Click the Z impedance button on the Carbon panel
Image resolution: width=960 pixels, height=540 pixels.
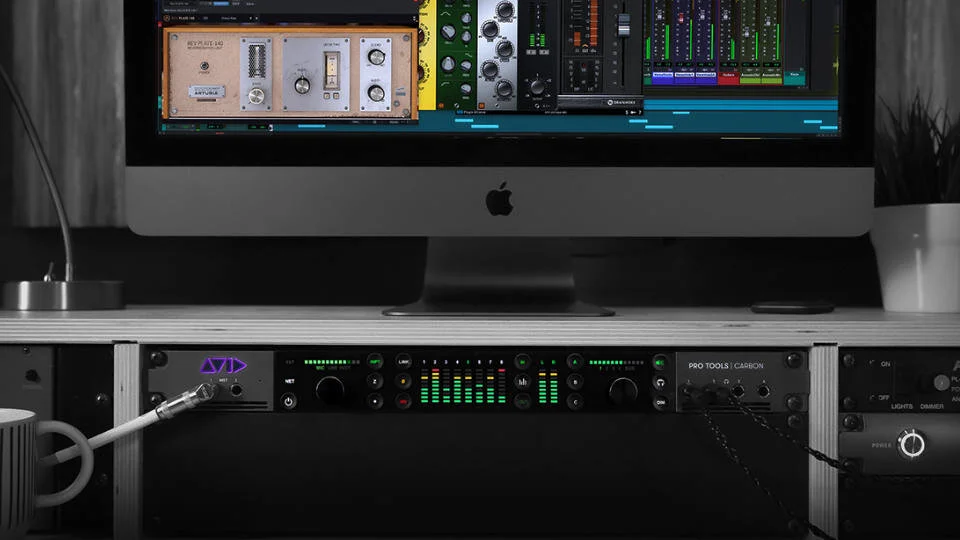coord(375,381)
